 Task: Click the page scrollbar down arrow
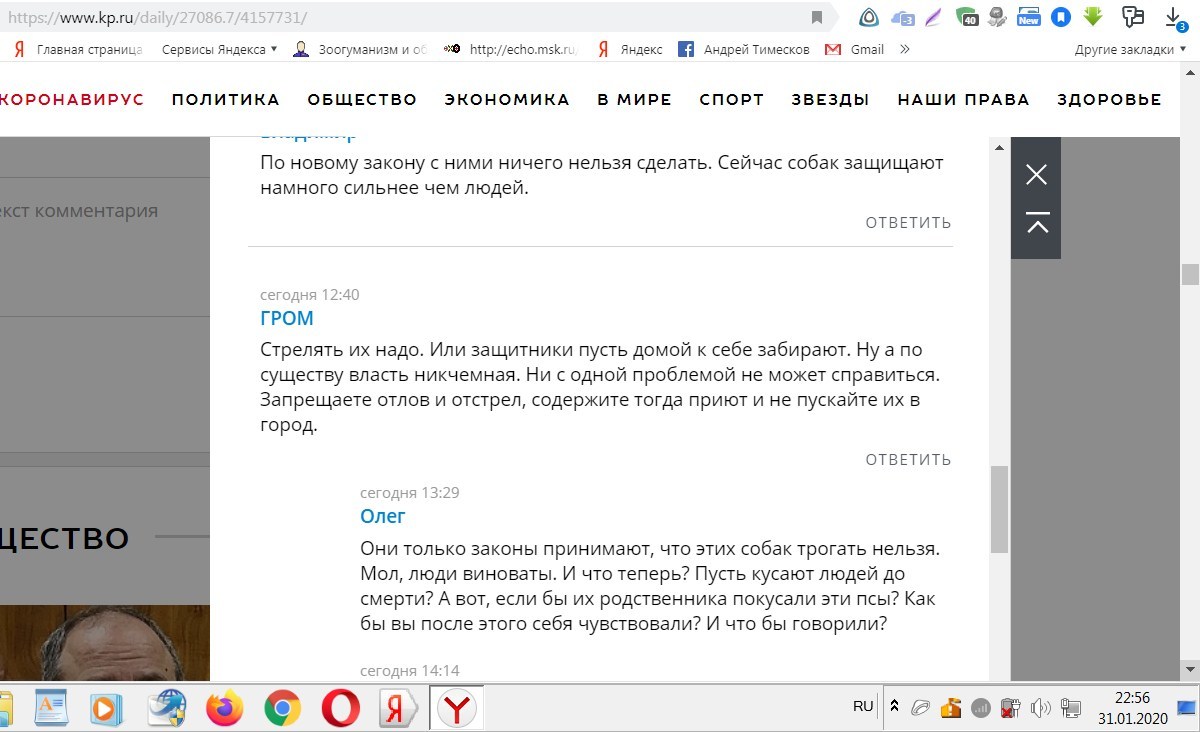click(x=1190, y=669)
